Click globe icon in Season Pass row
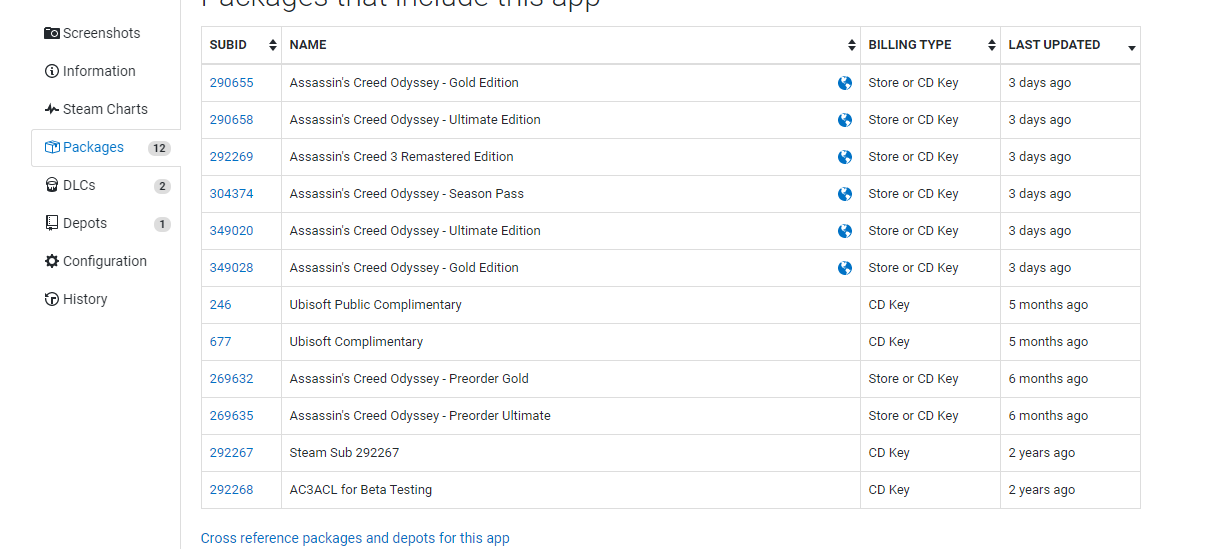 tap(845, 194)
